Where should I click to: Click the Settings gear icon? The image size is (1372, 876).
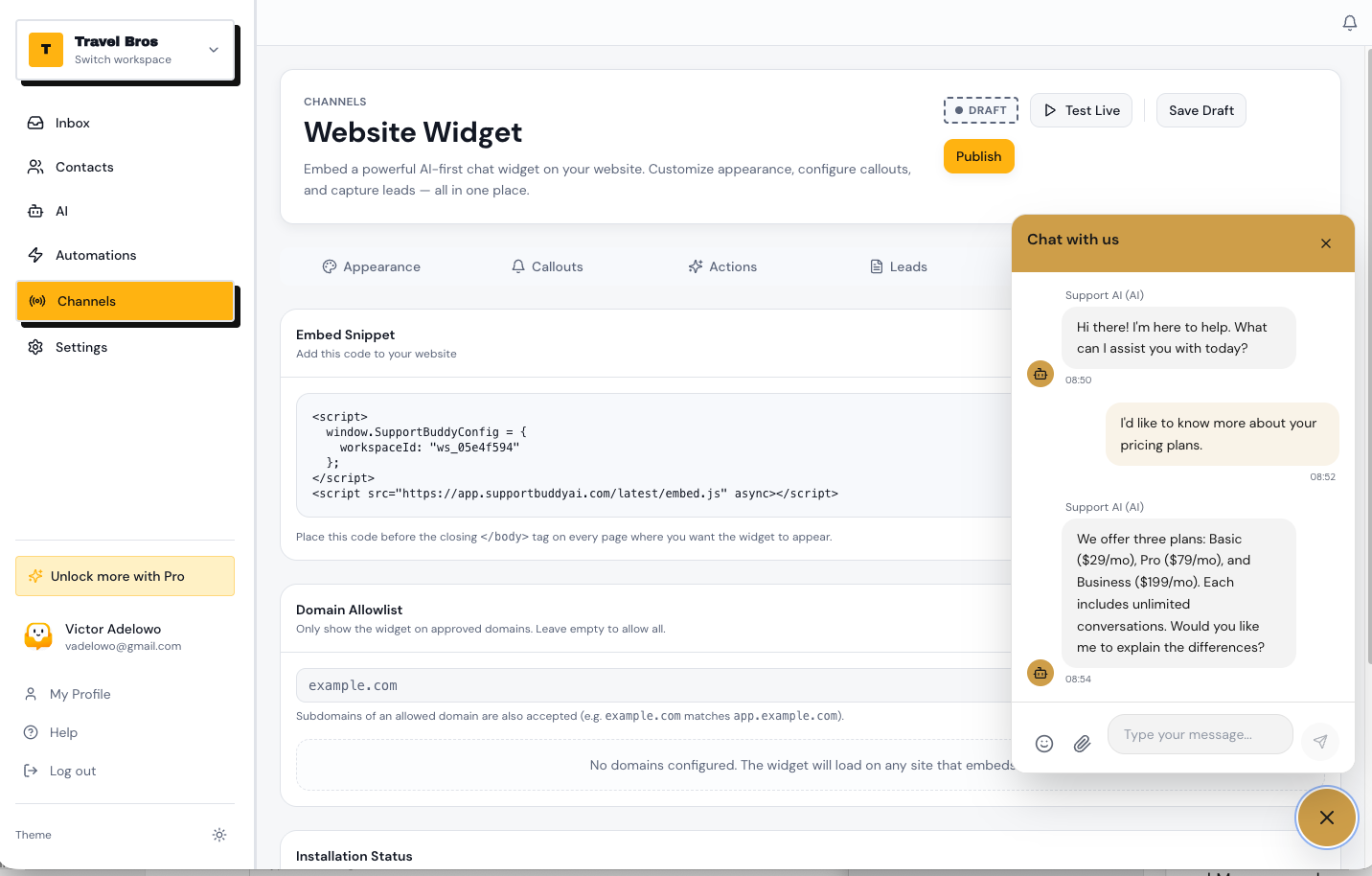pyautogui.click(x=35, y=347)
